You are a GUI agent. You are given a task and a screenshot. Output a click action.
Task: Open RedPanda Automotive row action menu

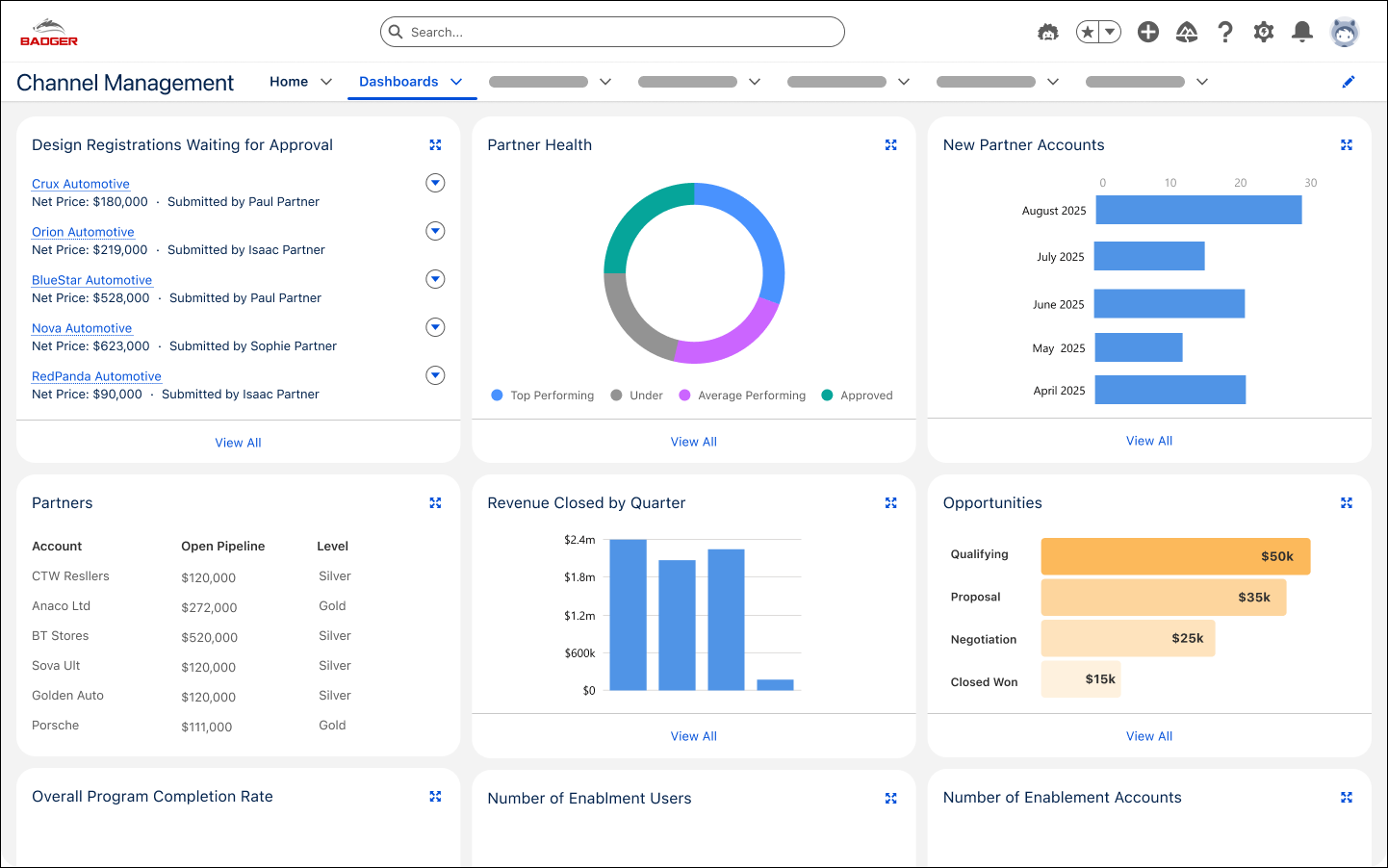435,375
